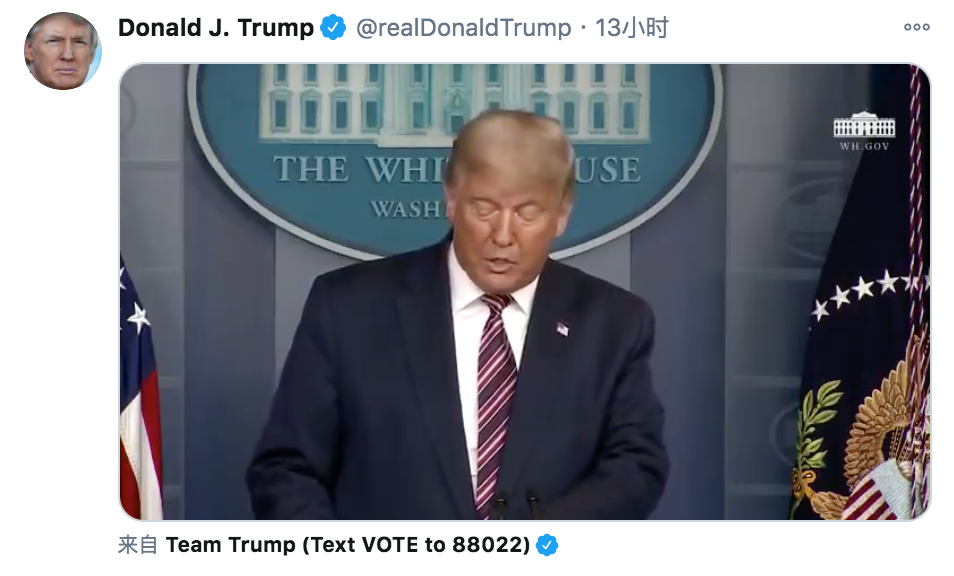954x576 pixels.
Task: Click the WH.GOV White House logo watermark
Action: tap(864, 131)
